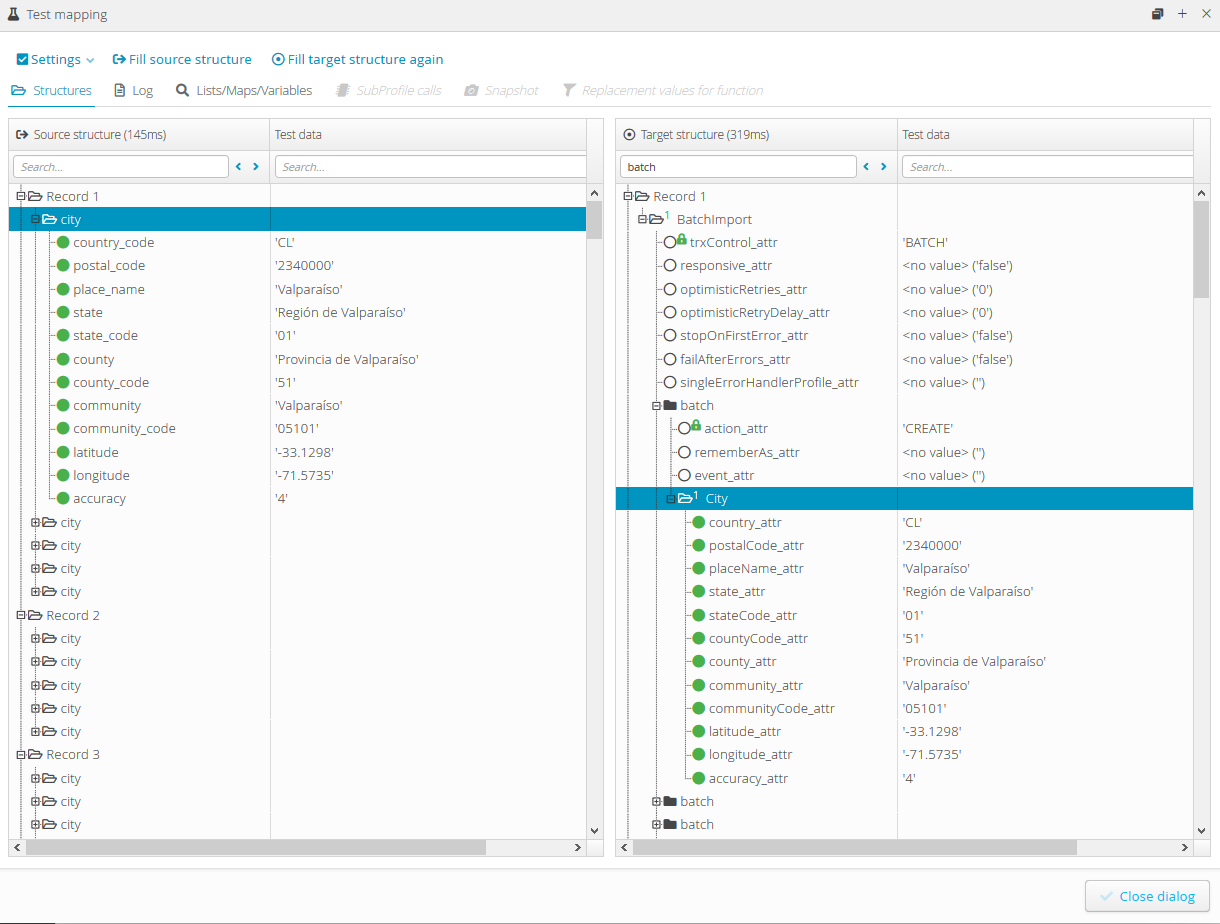
Task: Select singleErrorHandlerProfile_attr in target tree
Action: pos(769,382)
